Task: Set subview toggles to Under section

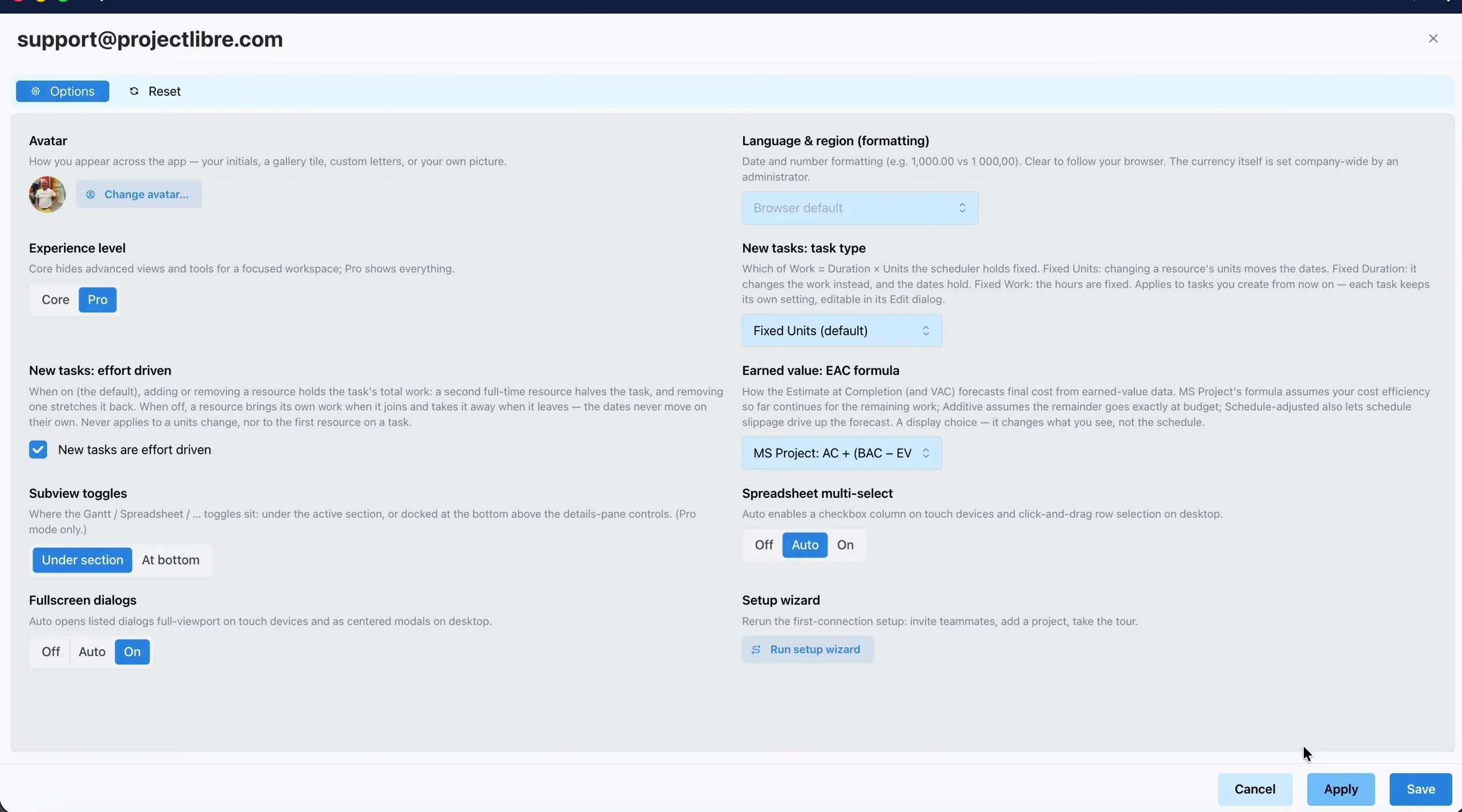Action: coord(82,560)
